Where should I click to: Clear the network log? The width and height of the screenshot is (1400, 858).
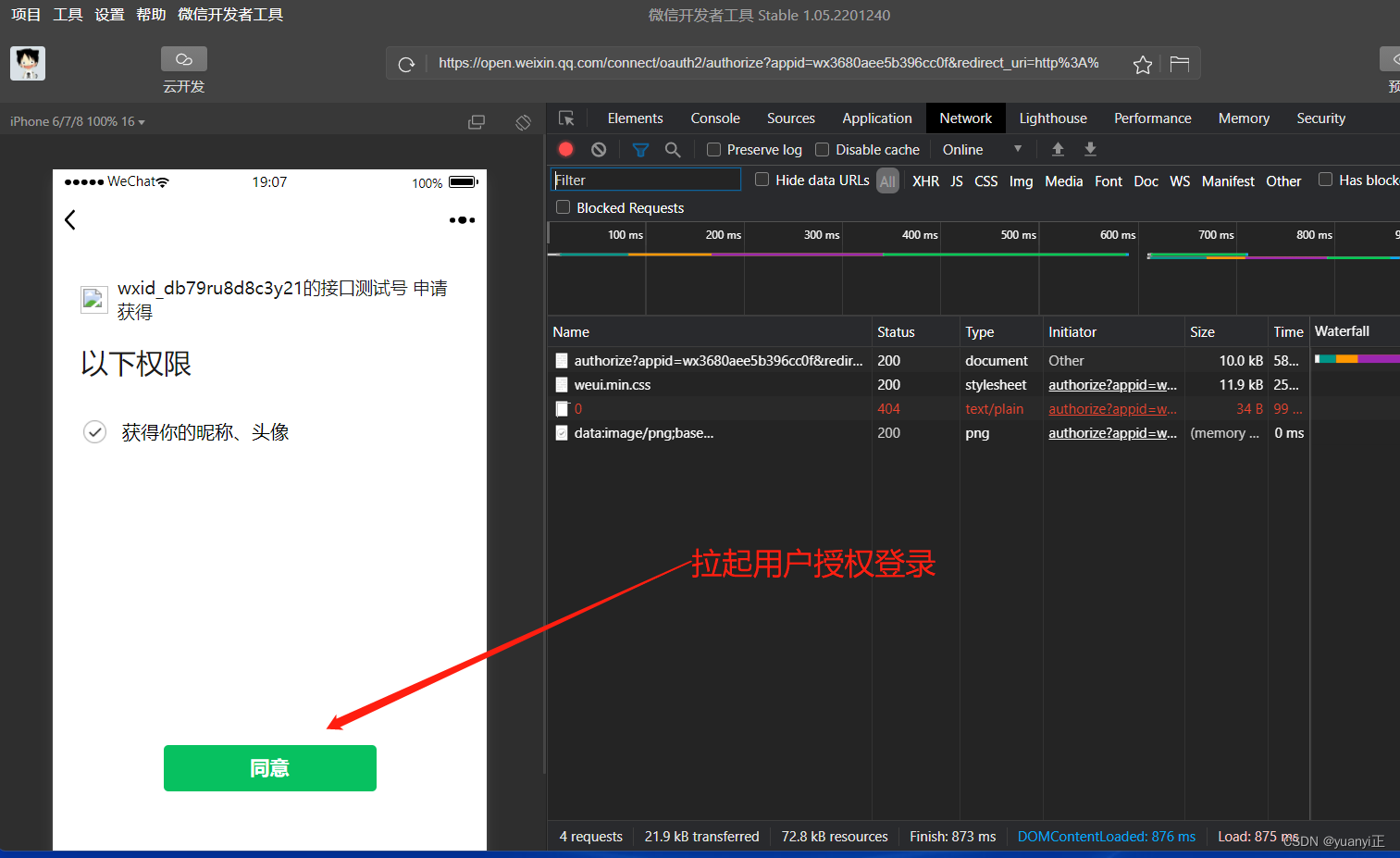tap(599, 149)
